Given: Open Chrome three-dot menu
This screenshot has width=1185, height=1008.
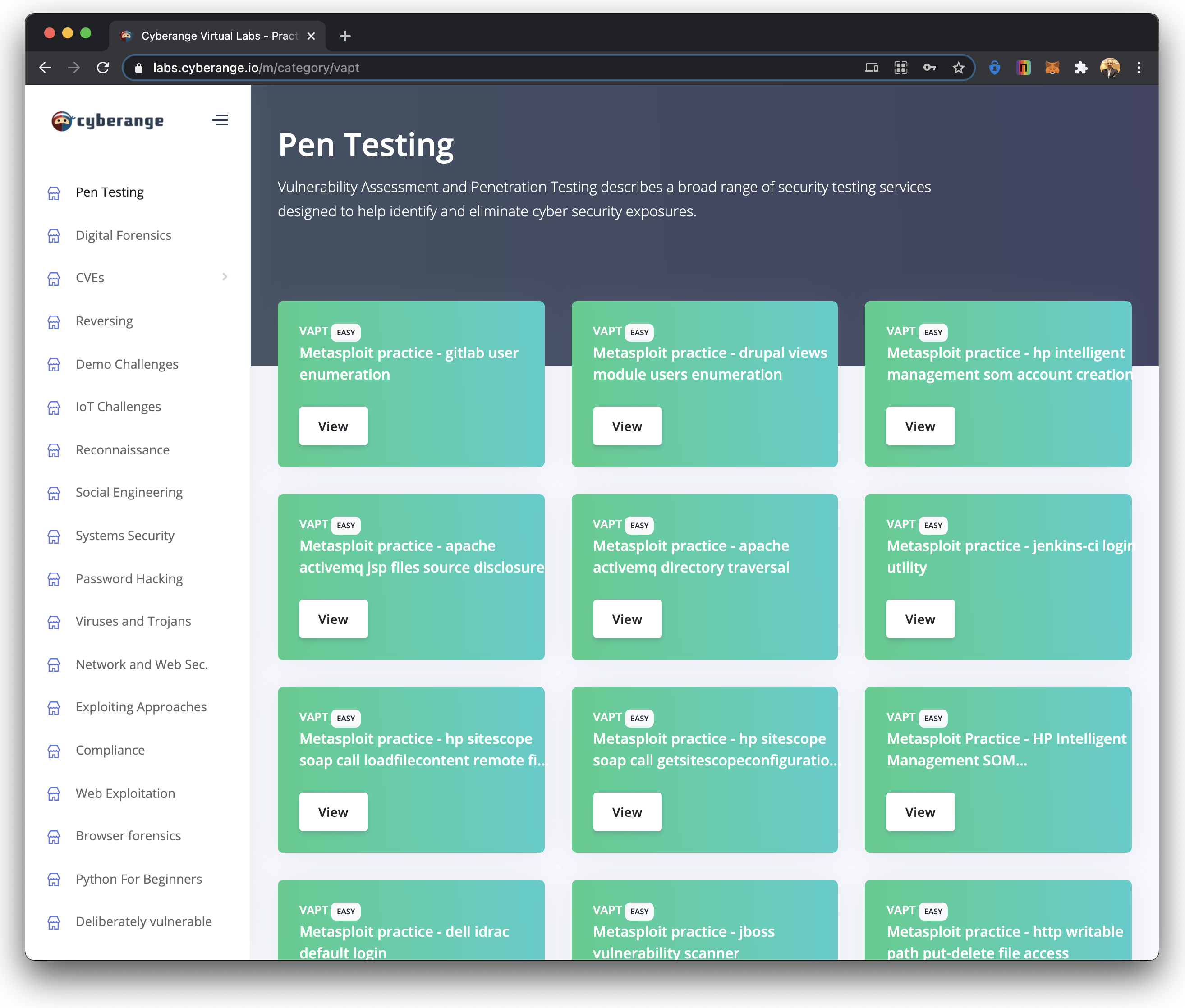Looking at the screenshot, I should coord(1139,68).
